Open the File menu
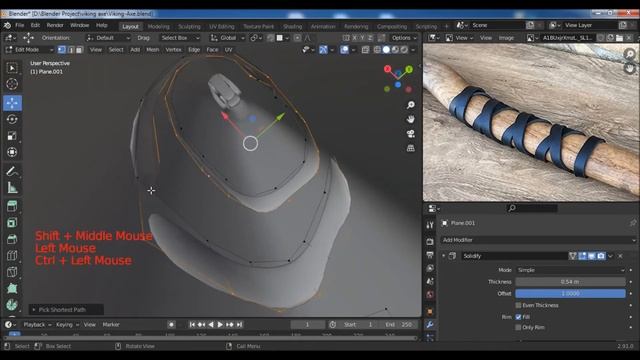Image resolution: width=640 pixels, height=360 pixels. (x=20, y=25)
